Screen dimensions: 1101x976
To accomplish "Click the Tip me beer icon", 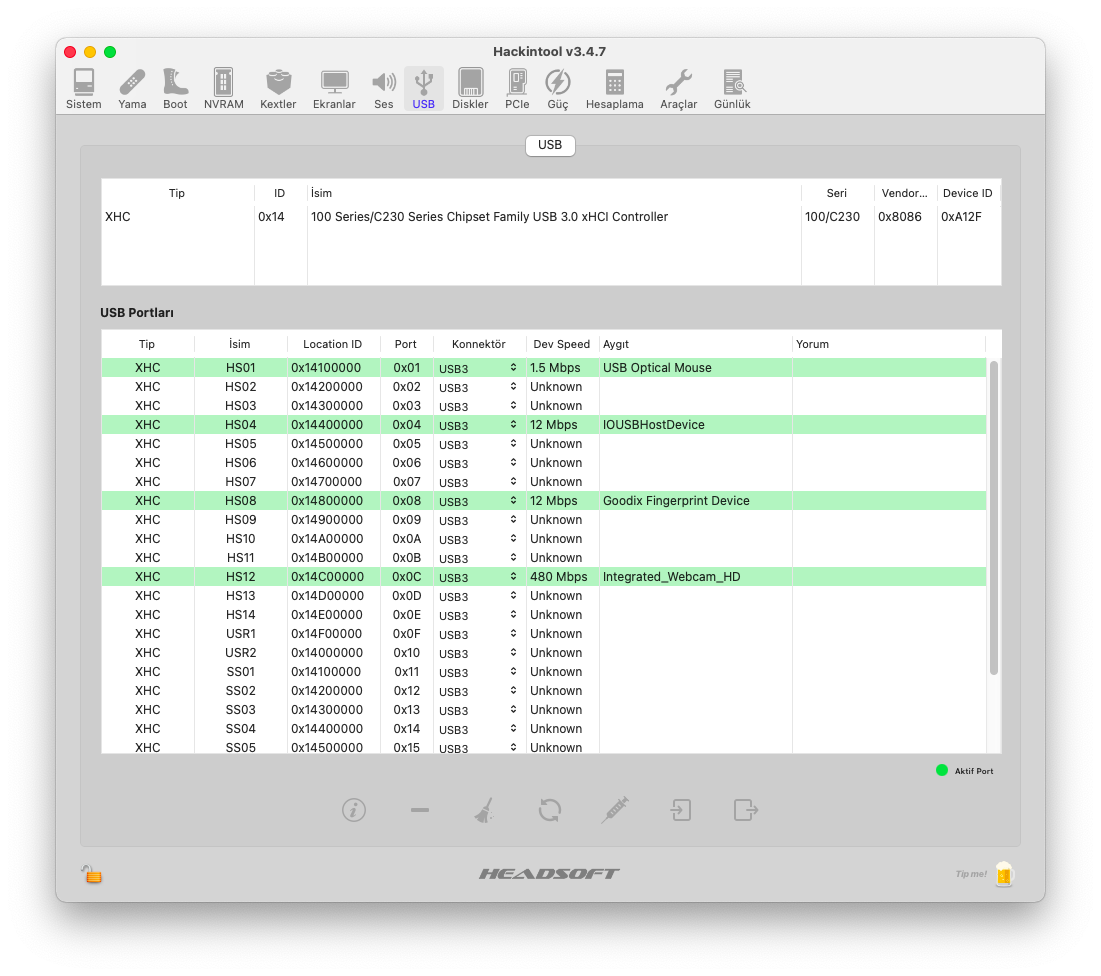I will pos(1003,874).
